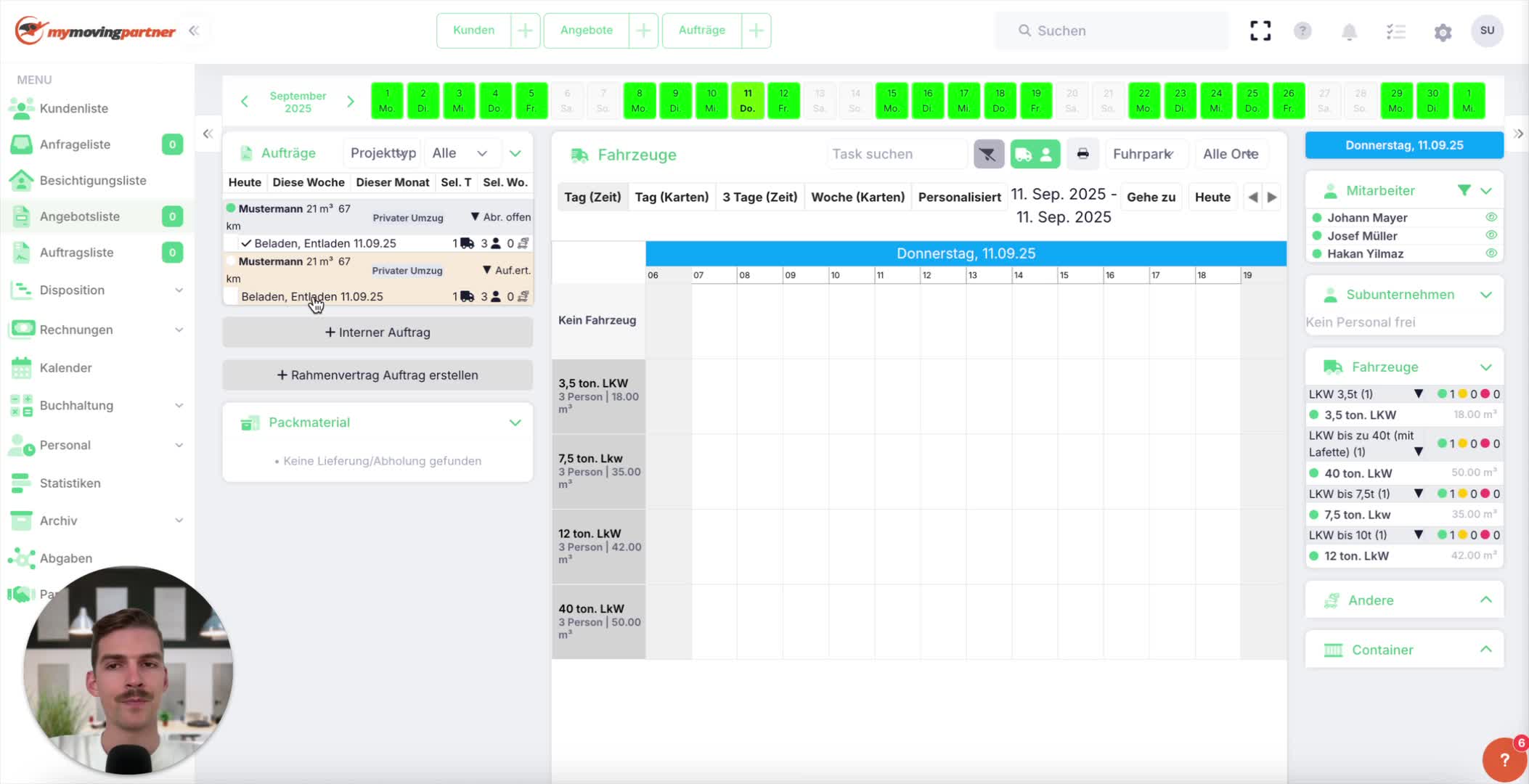Click the Task suchen field

click(897, 154)
